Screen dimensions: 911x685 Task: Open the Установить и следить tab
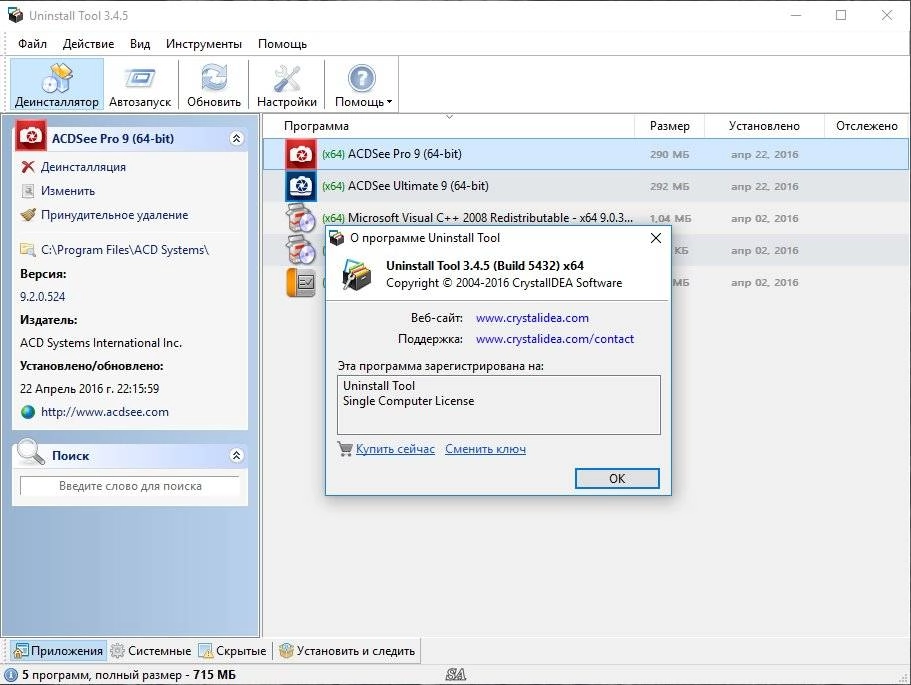coord(347,651)
